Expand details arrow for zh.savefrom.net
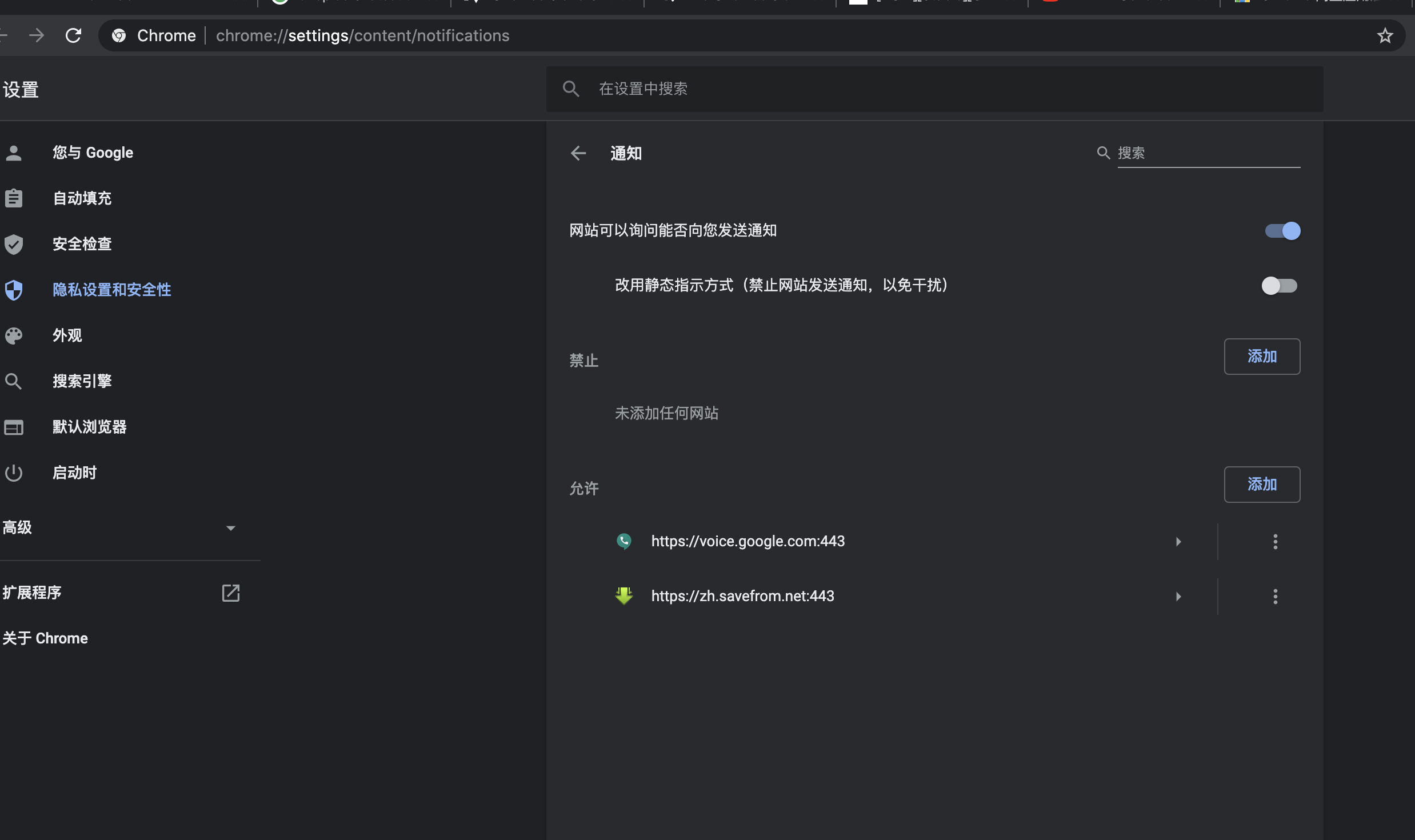 point(1178,597)
